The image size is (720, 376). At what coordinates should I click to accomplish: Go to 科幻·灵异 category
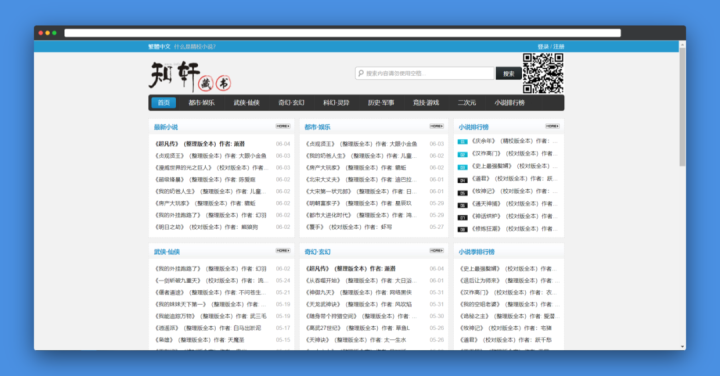pyautogui.click(x=336, y=102)
